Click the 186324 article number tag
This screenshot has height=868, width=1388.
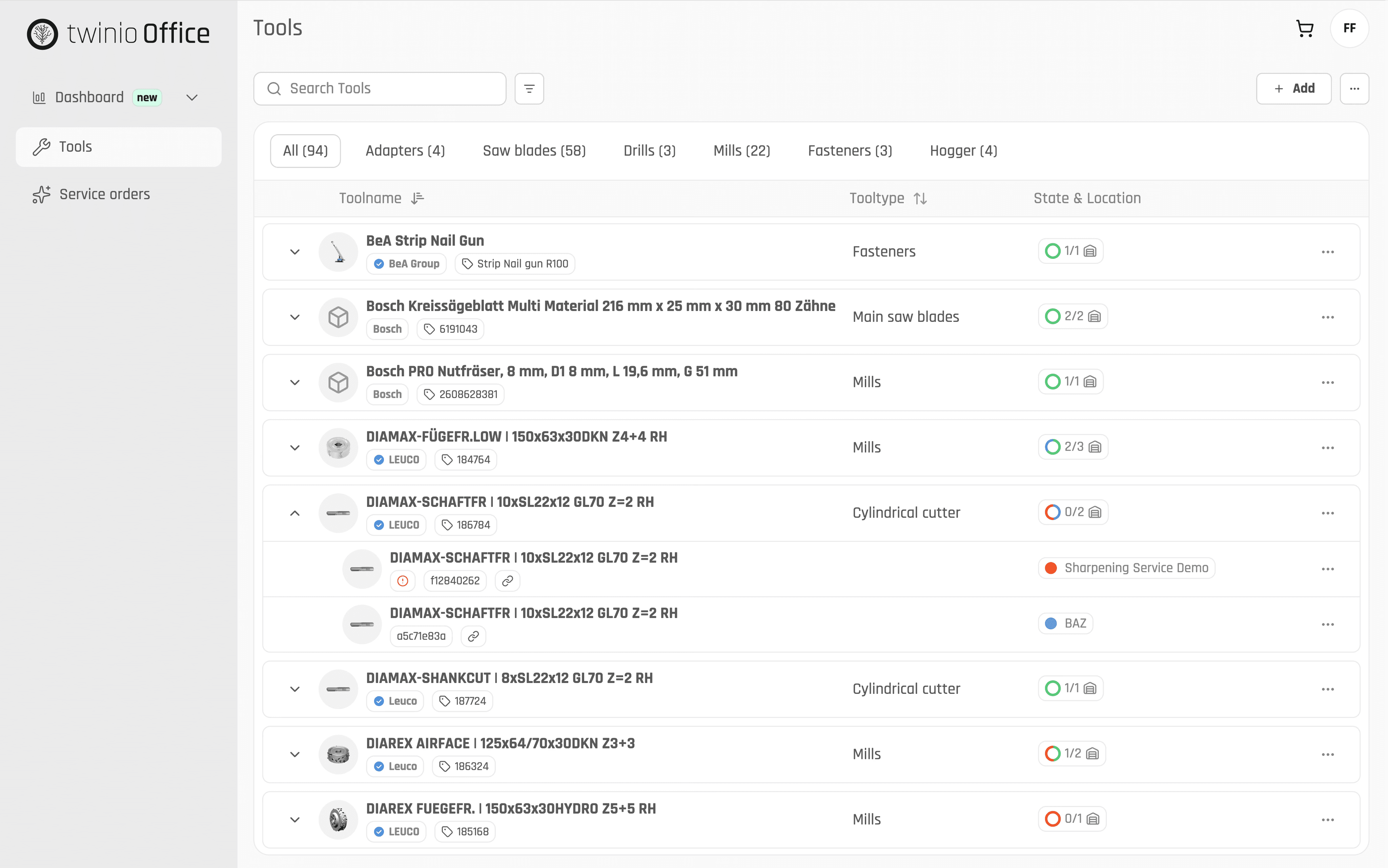[463, 766]
